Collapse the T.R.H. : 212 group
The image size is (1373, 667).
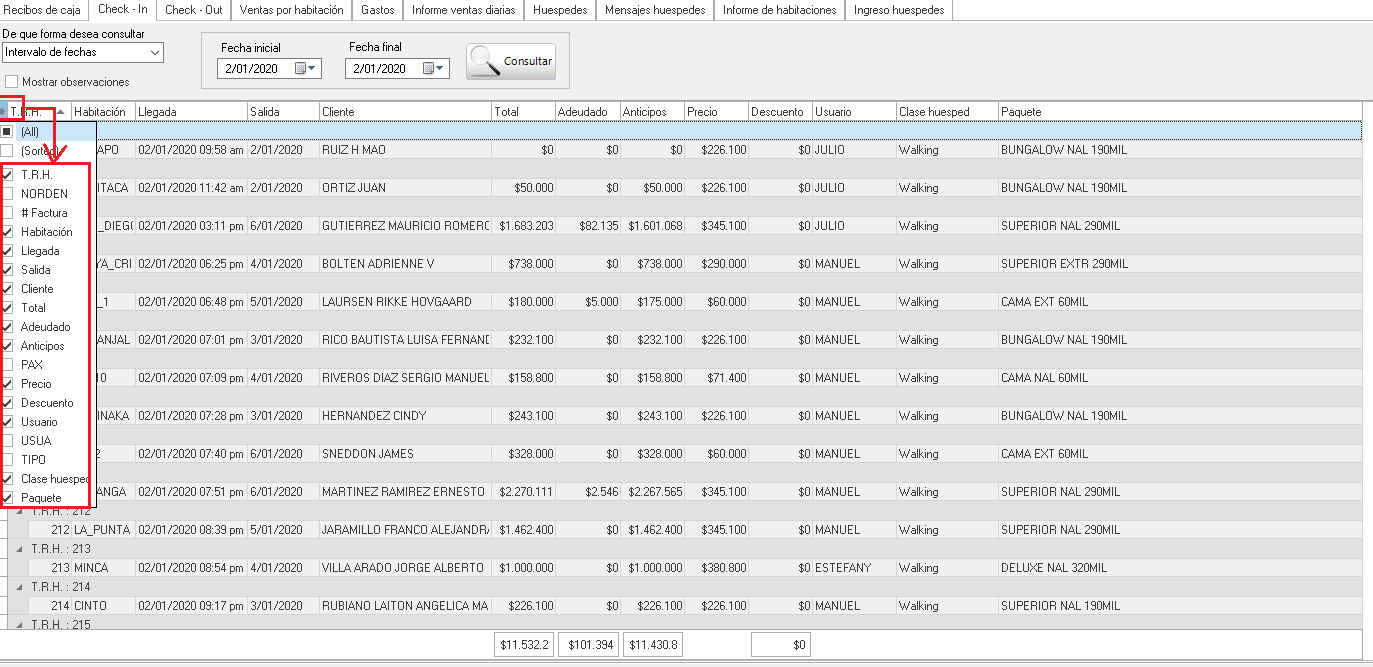18,511
